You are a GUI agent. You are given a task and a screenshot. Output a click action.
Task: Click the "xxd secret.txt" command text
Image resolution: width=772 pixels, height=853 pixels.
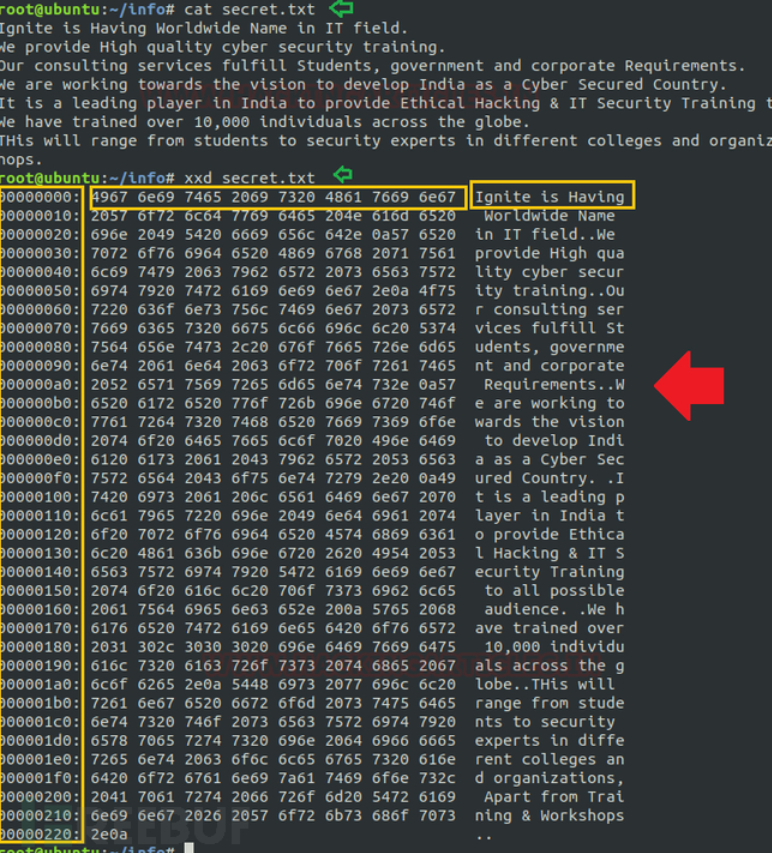pos(249,178)
